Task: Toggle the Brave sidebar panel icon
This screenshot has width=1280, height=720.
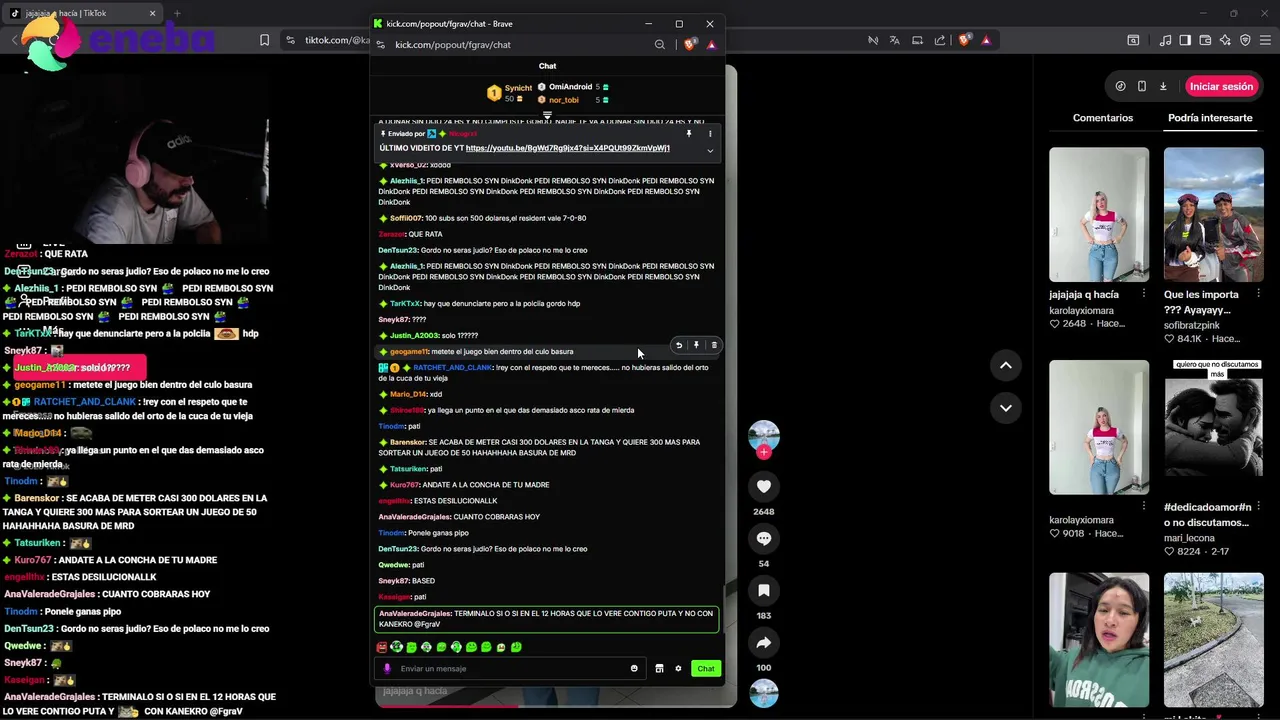Action: click(x=1185, y=40)
